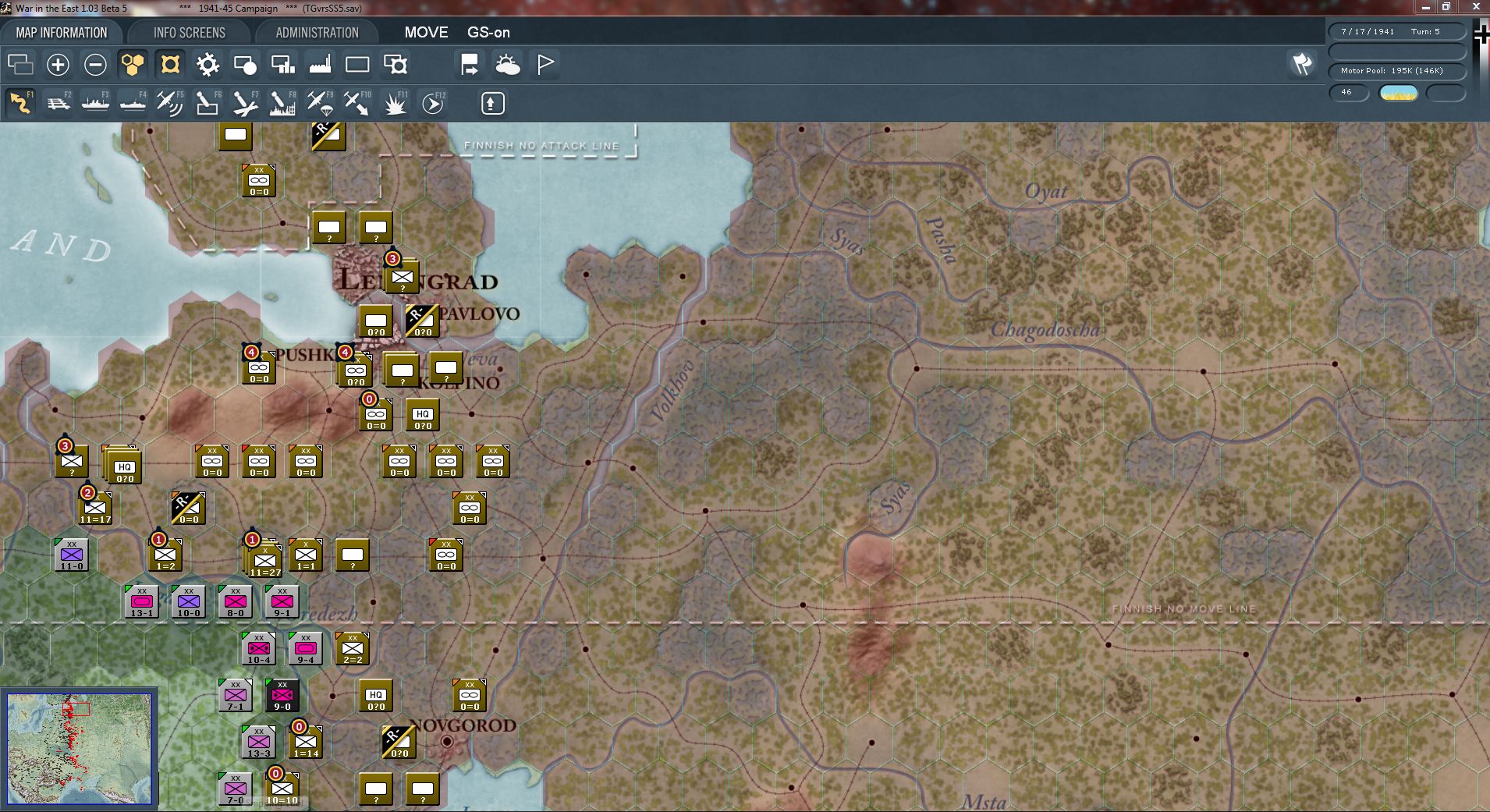The width and height of the screenshot is (1490, 812).
Task: Select the Soviet 10=10 infantry counter
Action: (282, 789)
